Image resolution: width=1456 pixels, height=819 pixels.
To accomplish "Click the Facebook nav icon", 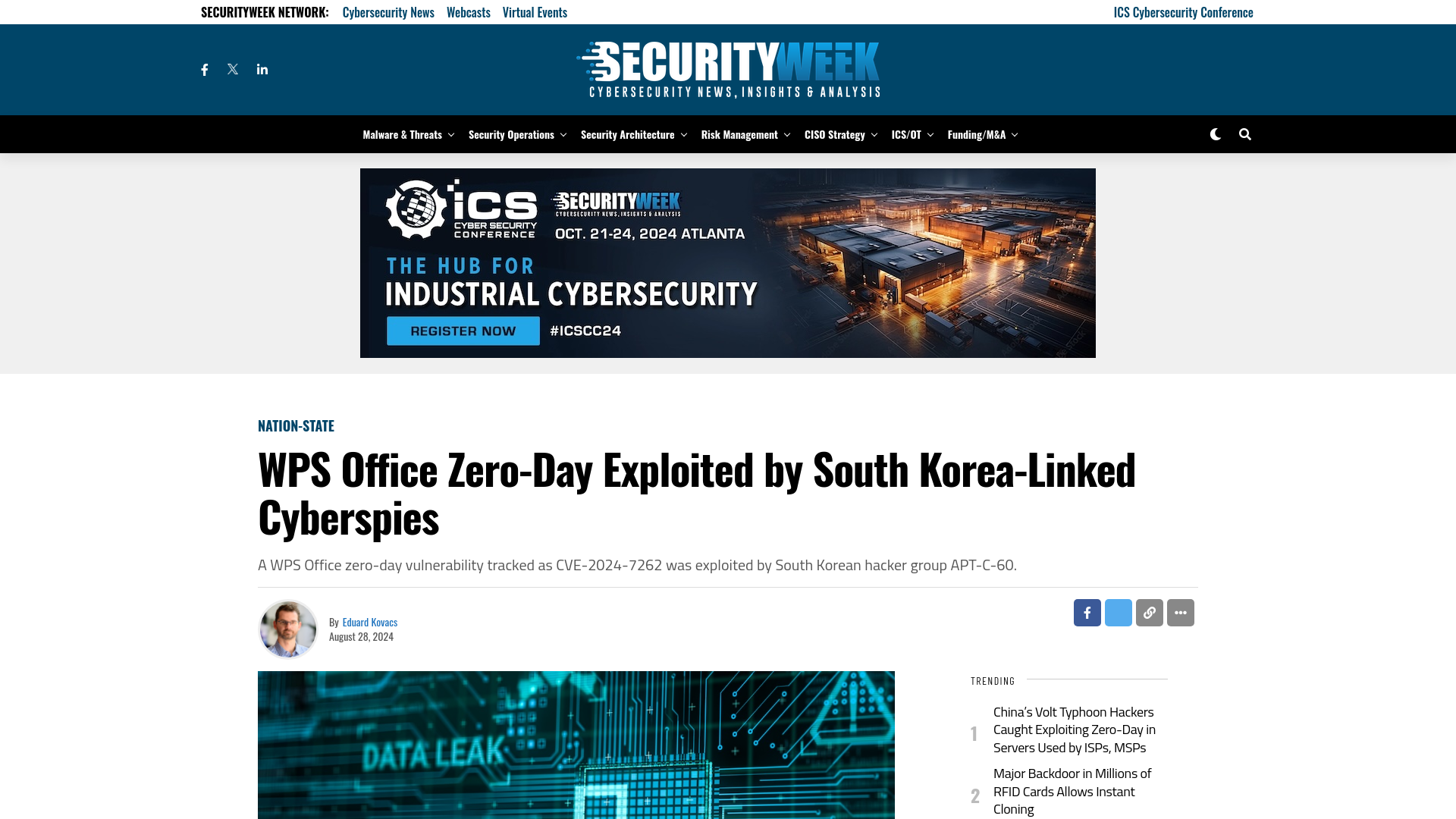I will pos(204,69).
